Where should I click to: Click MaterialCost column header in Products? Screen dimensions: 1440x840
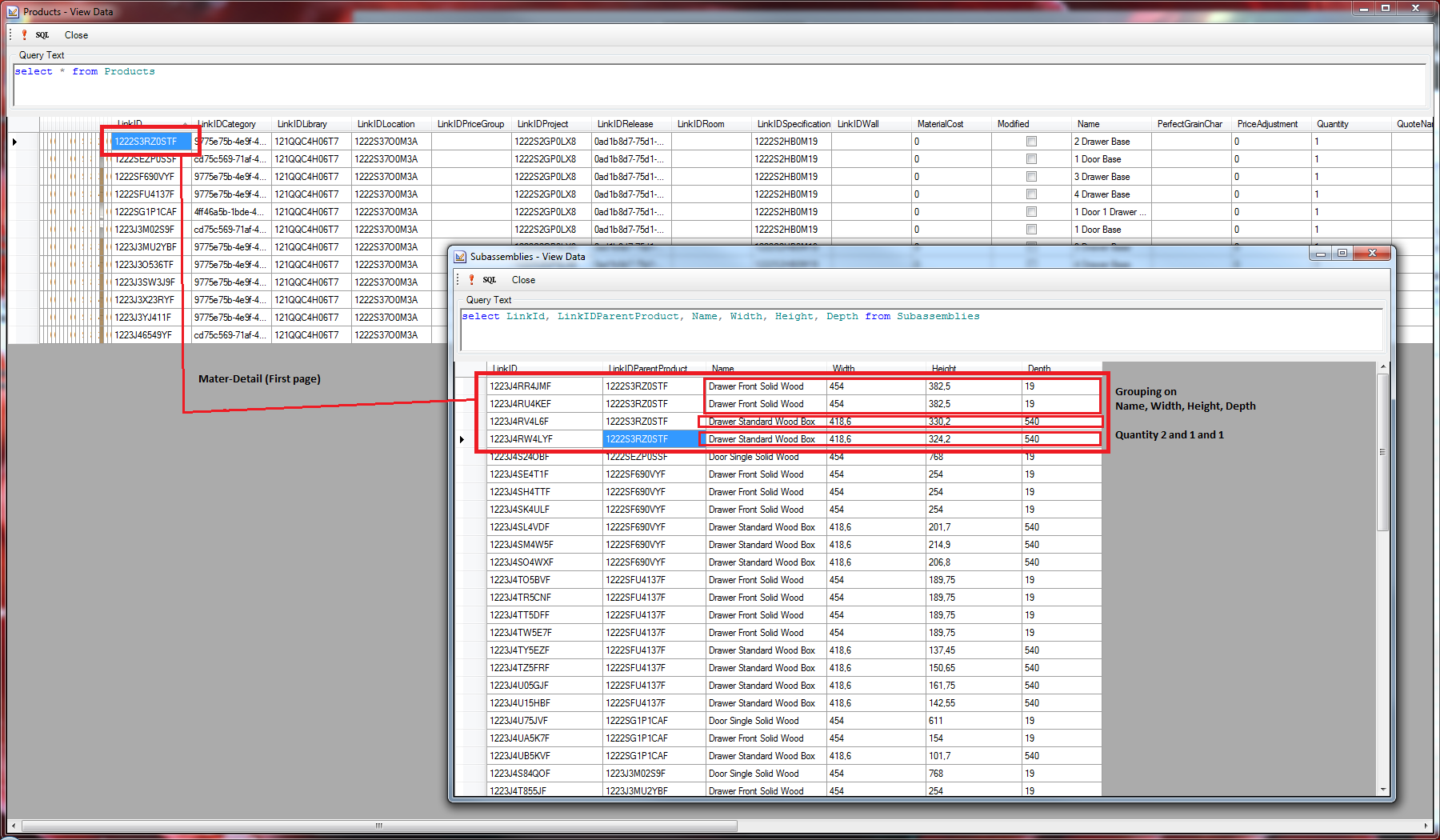pos(951,124)
